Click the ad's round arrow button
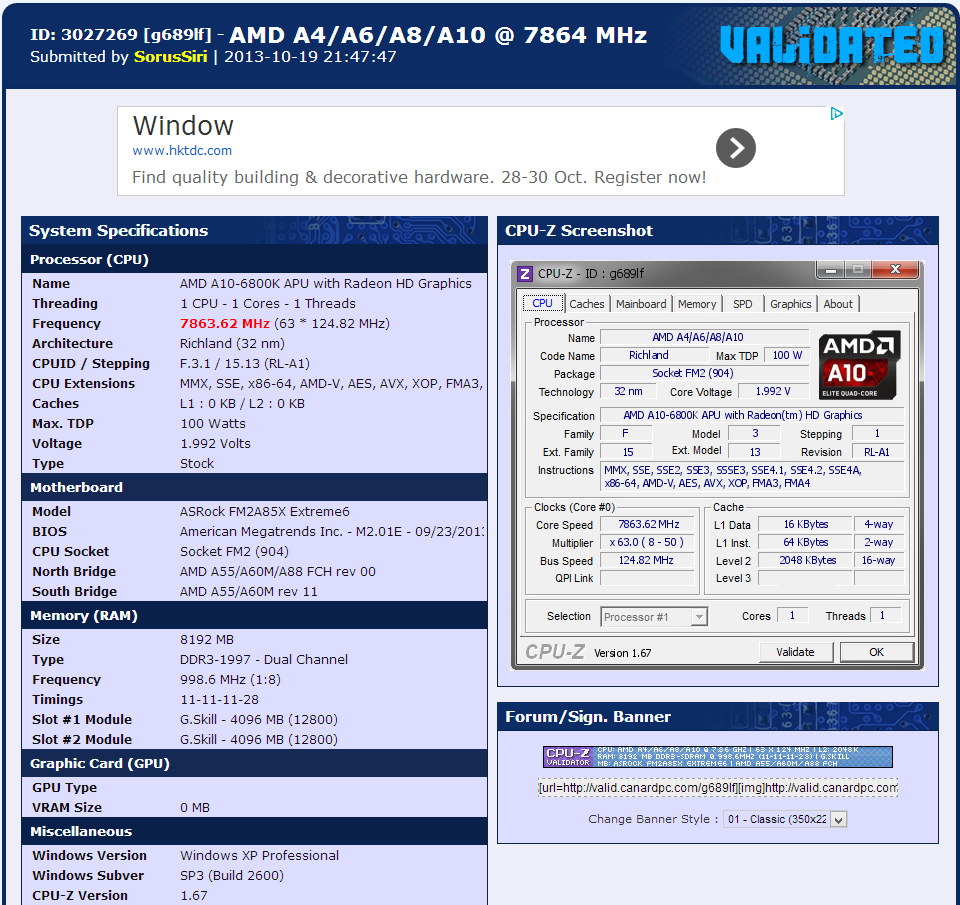Viewport: 960px width, 905px height. [x=735, y=148]
